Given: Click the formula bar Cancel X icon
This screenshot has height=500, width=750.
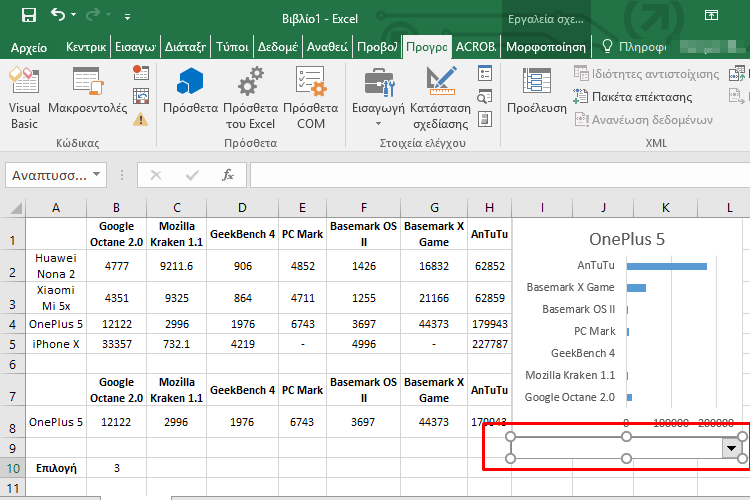Looking at the screenshot, I should pos(156,175).
